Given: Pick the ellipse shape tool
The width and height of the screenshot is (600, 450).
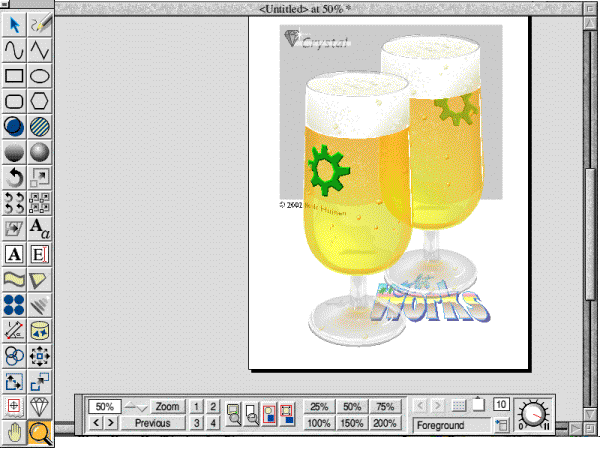Looking at the screenshot, I should click(x=40, y=75).
